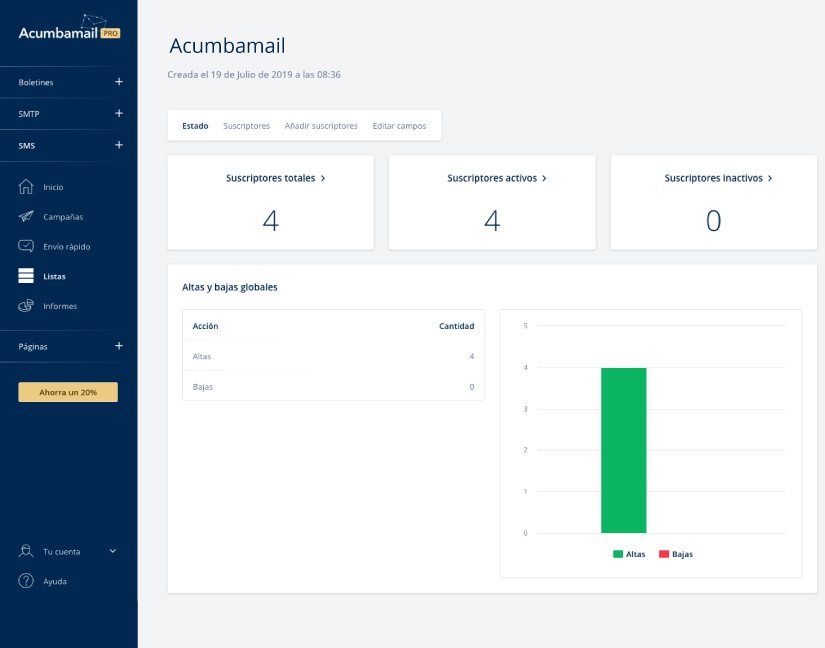
Task: Switch to the Suscriptores tab
Action: click(246, 126)
